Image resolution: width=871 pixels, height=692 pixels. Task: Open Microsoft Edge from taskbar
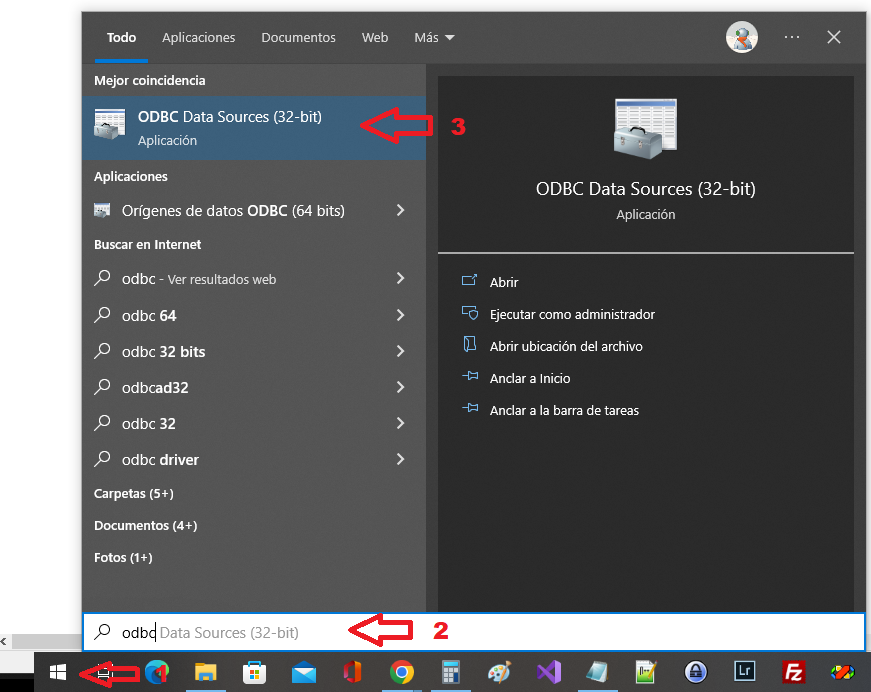(157, 673)
